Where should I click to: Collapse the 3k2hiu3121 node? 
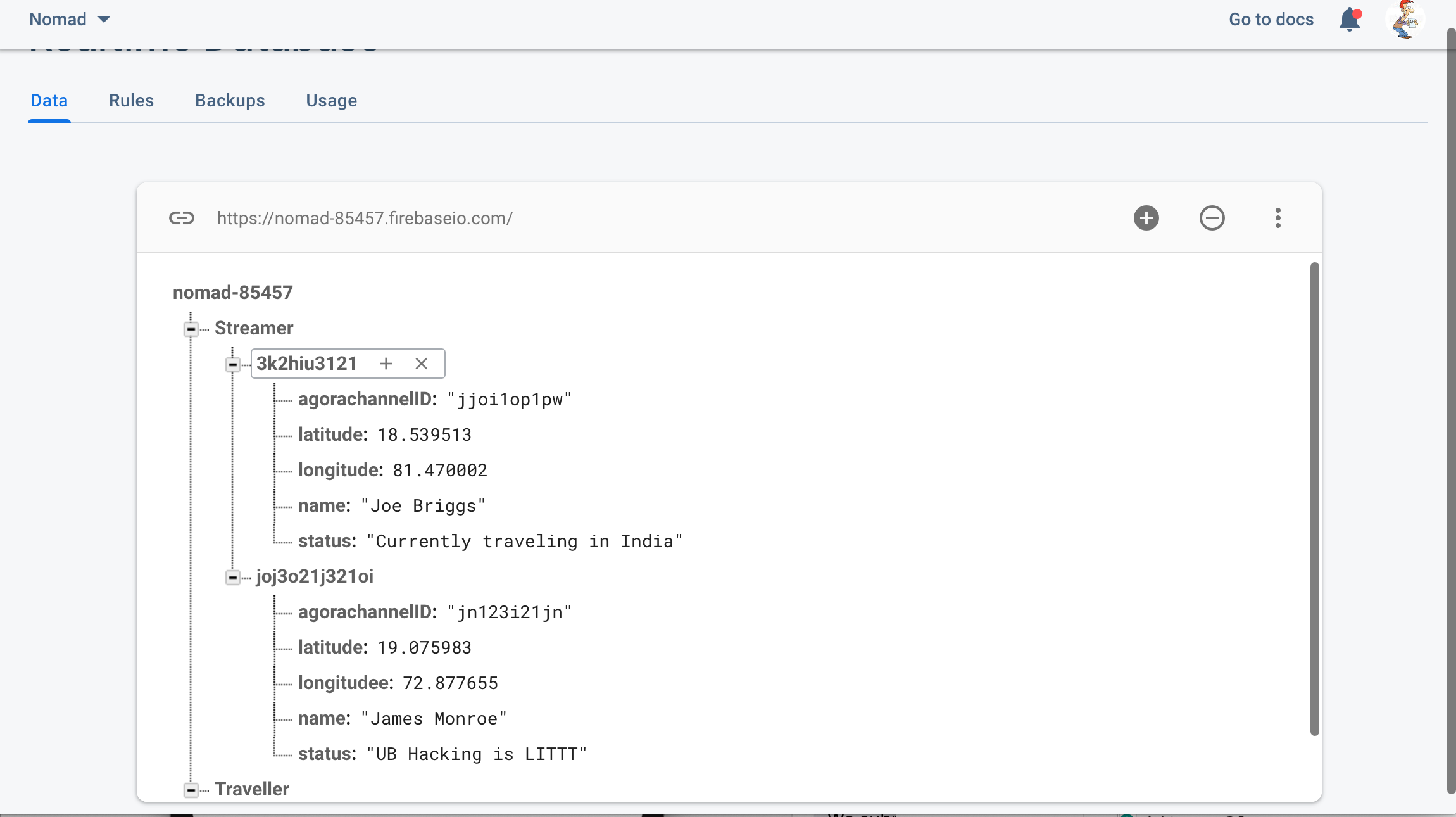pos(232,364)
